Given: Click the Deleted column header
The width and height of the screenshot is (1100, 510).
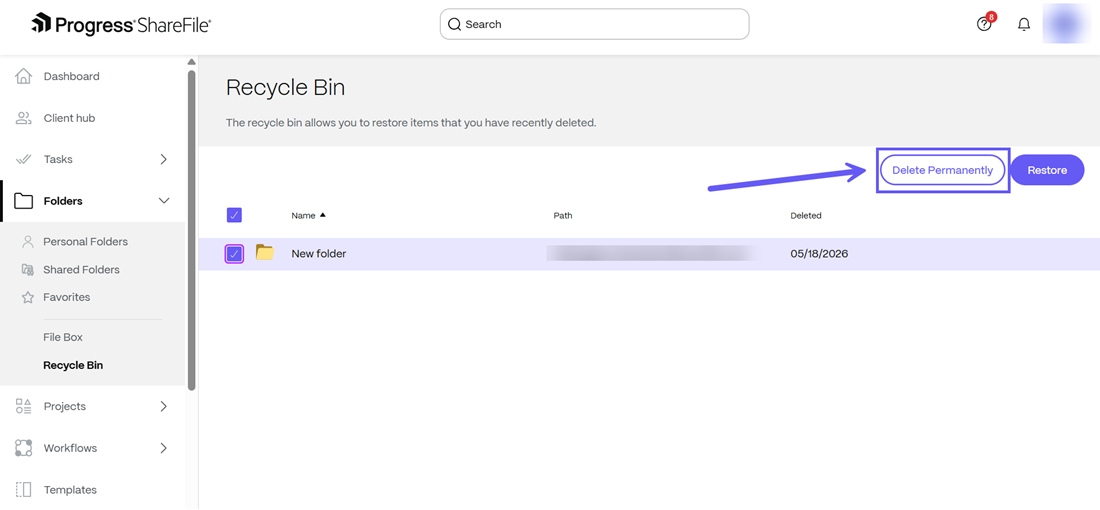Looking at the screenshot, I should [x=805, y=215].
